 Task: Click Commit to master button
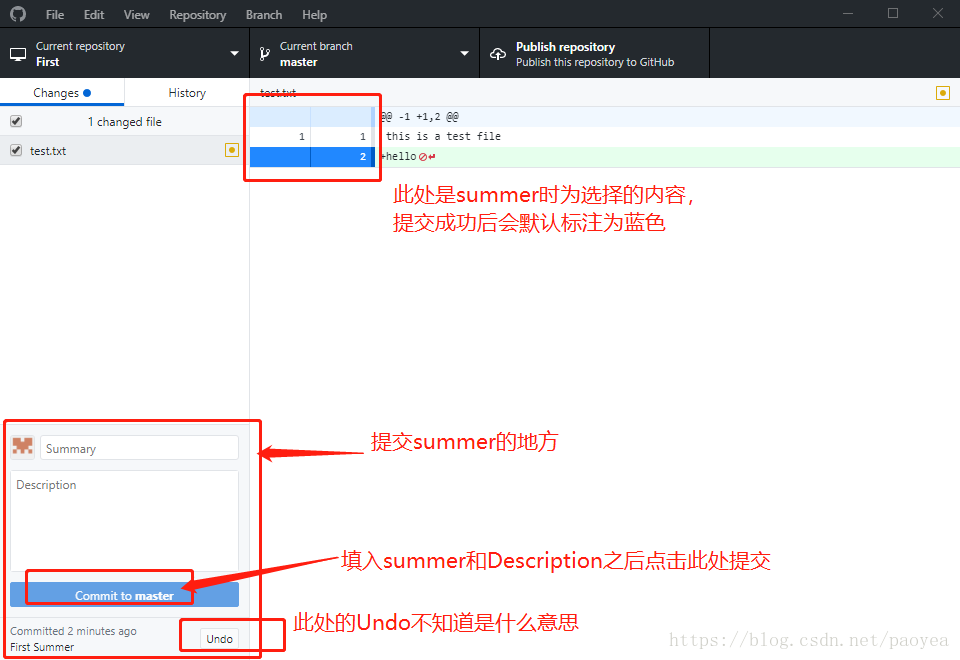pyautogui.click(x=124, y=595)
